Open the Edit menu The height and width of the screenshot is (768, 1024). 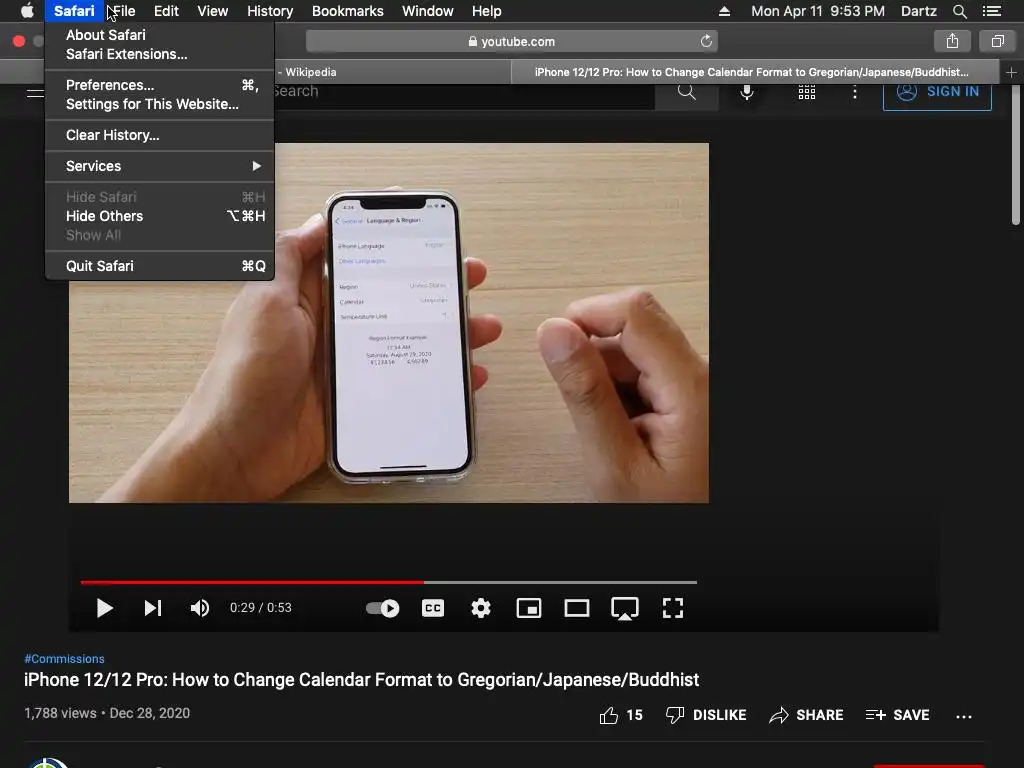pos(166,11)
